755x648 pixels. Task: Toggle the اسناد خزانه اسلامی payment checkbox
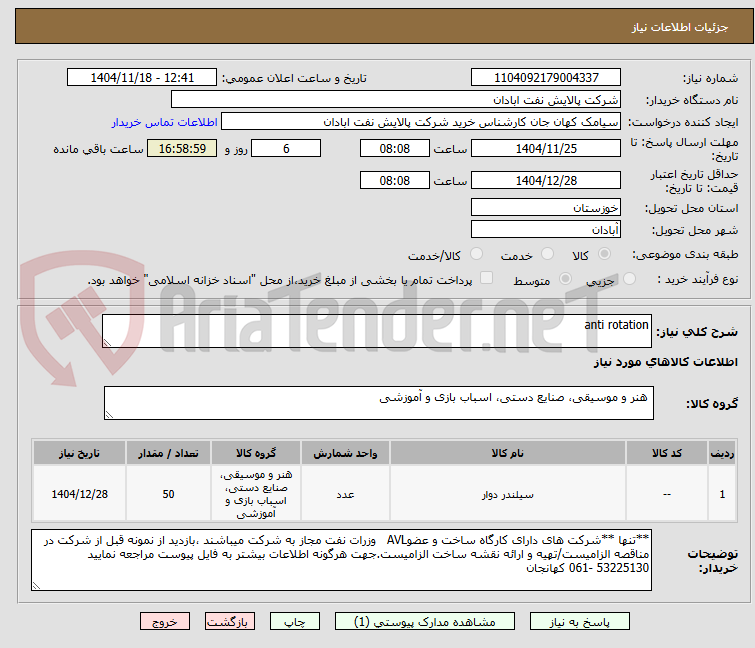(x=487, y=278)
